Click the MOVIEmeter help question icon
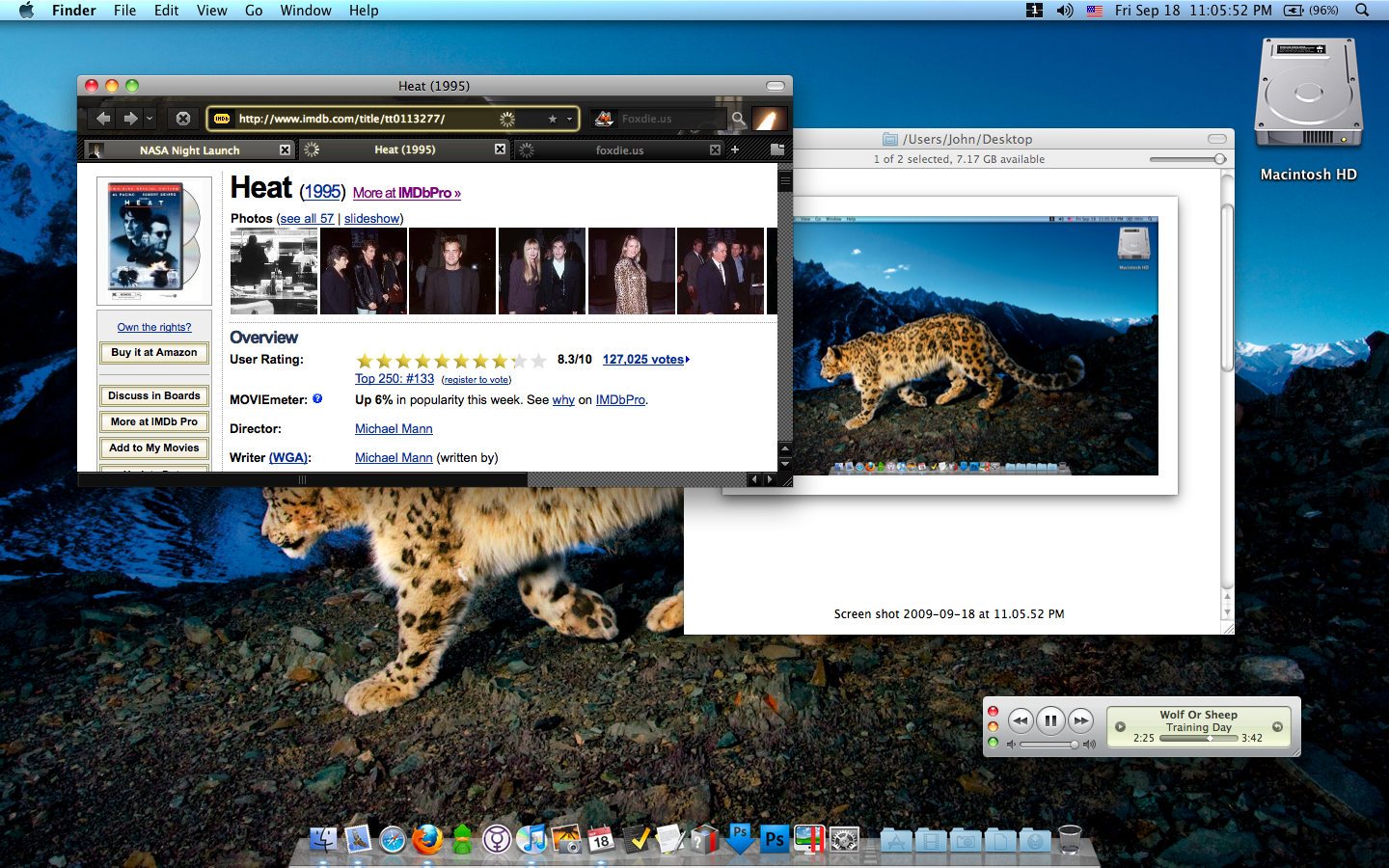 [317, 398]
